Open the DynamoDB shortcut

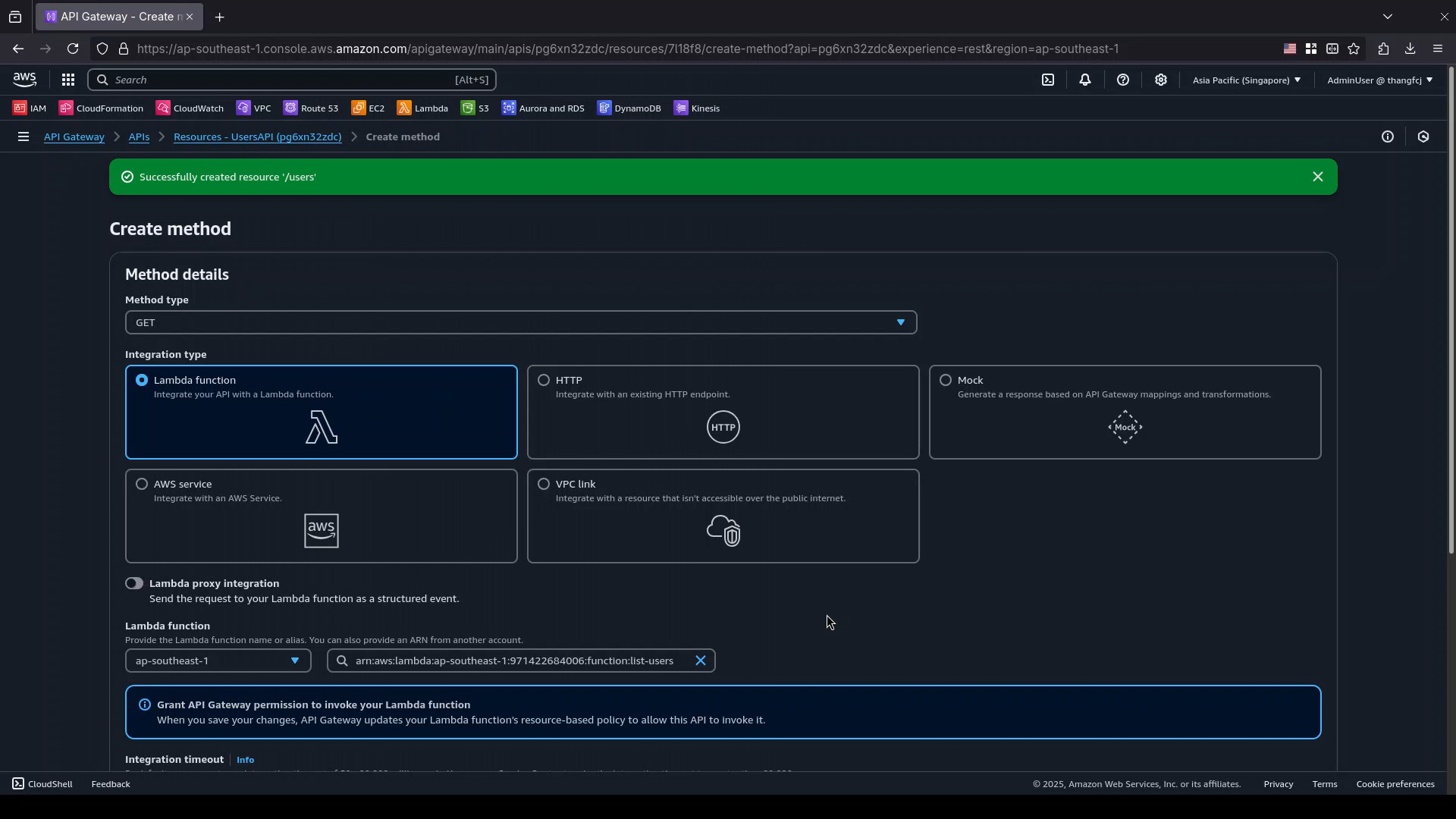coord(629,108)
